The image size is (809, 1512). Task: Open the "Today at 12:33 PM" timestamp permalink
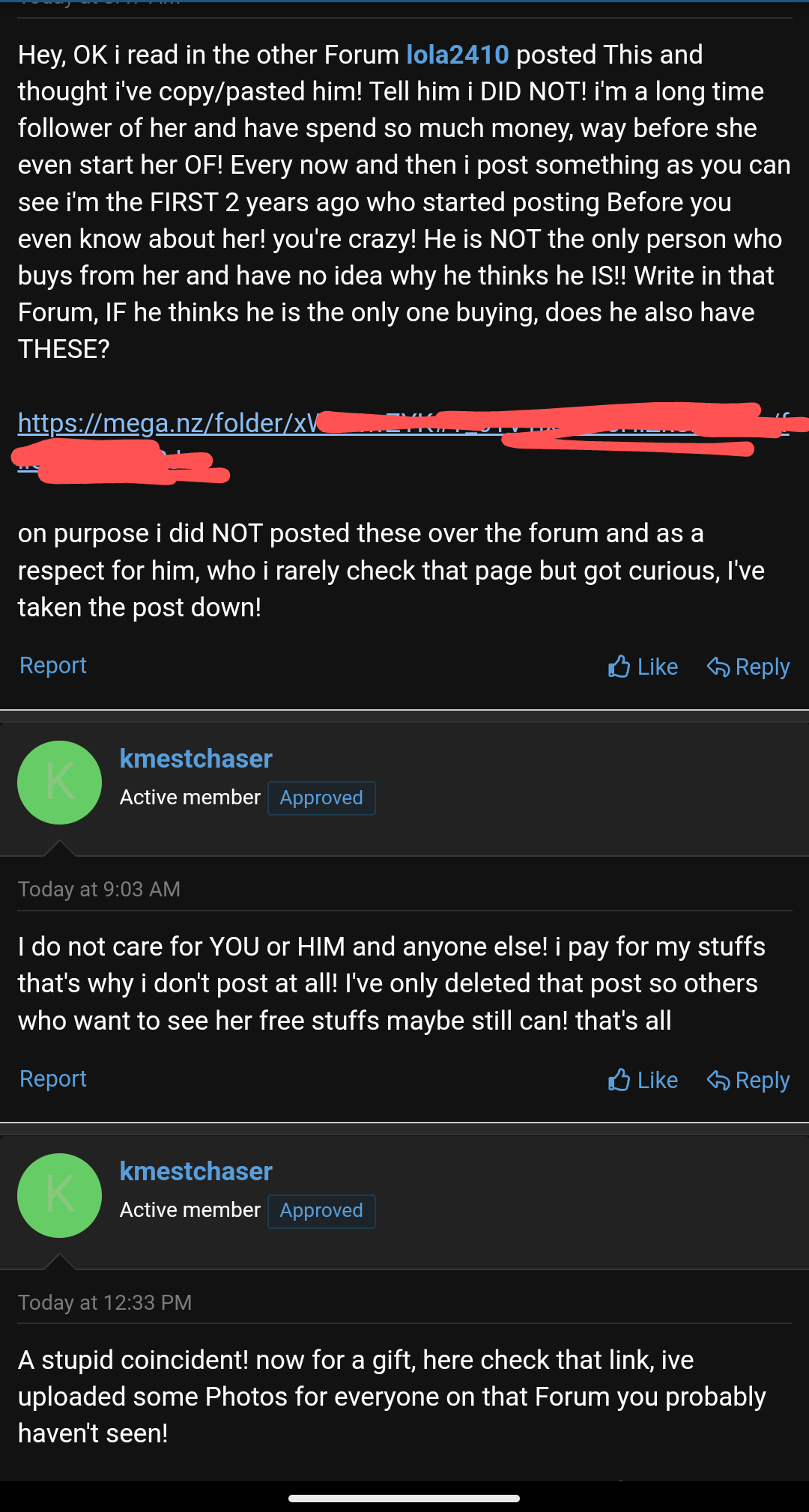105,1302
